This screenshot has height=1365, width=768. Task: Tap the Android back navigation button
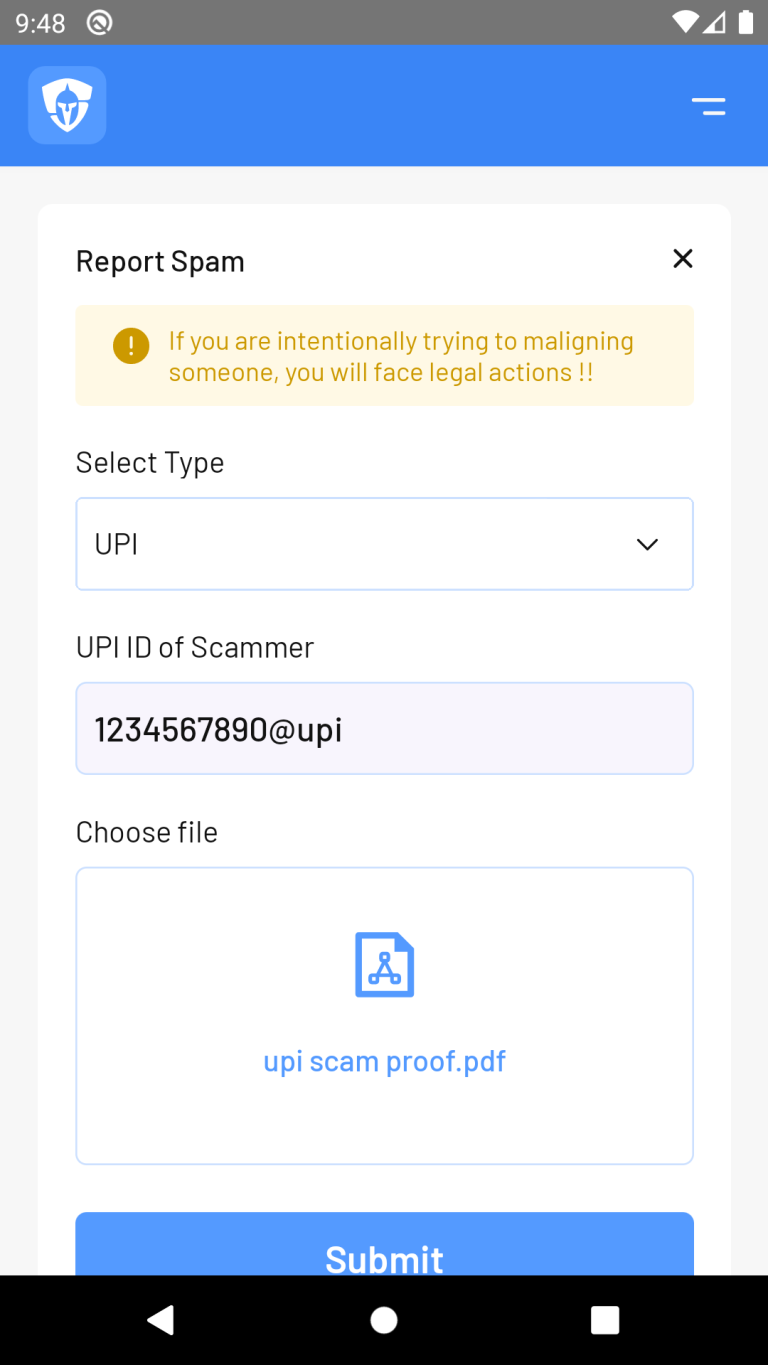pos(160,1320)
